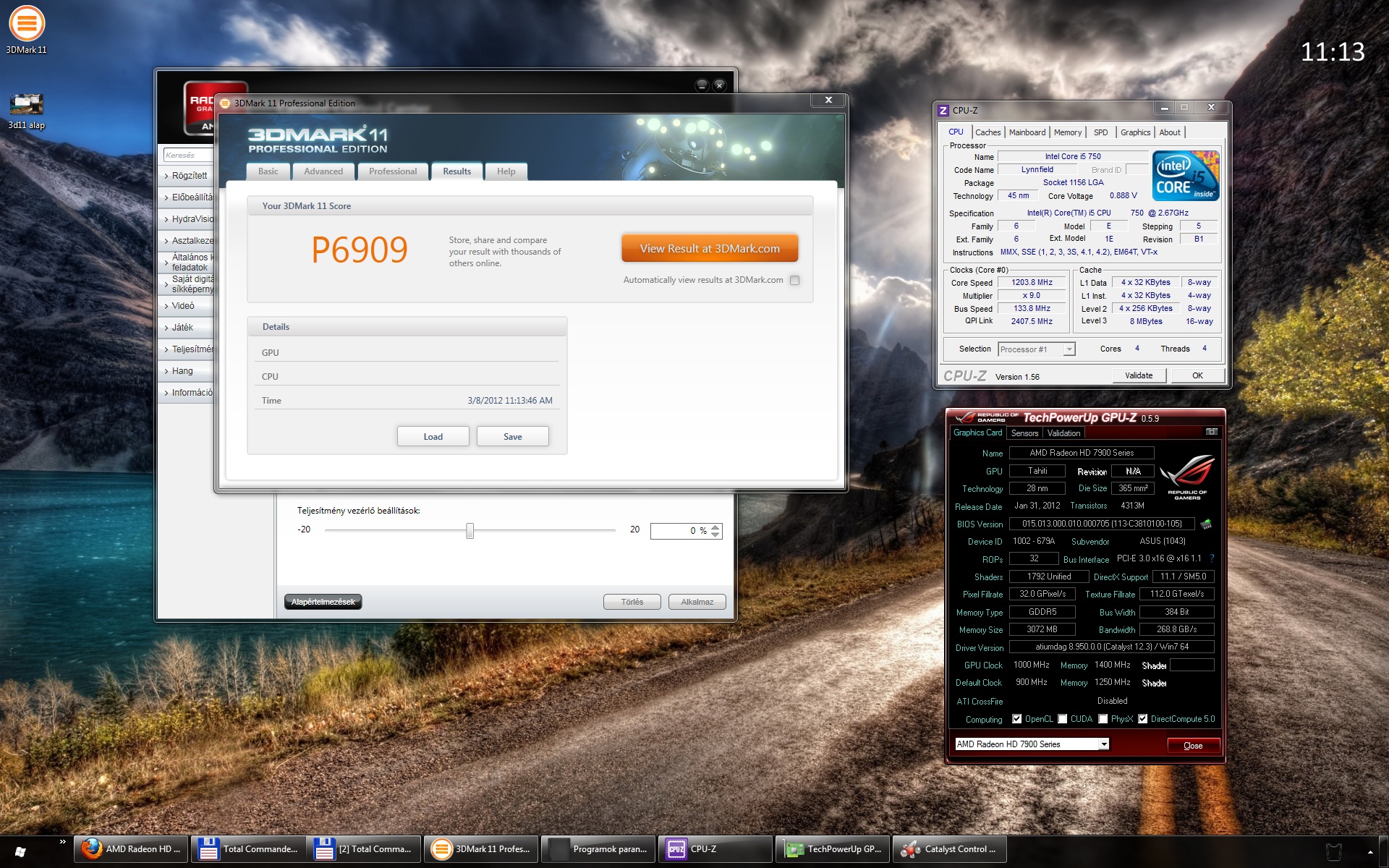Click the Alkalmaz button in Catalyst
The image size is (1389, 868).
click(x=697, y=602)
